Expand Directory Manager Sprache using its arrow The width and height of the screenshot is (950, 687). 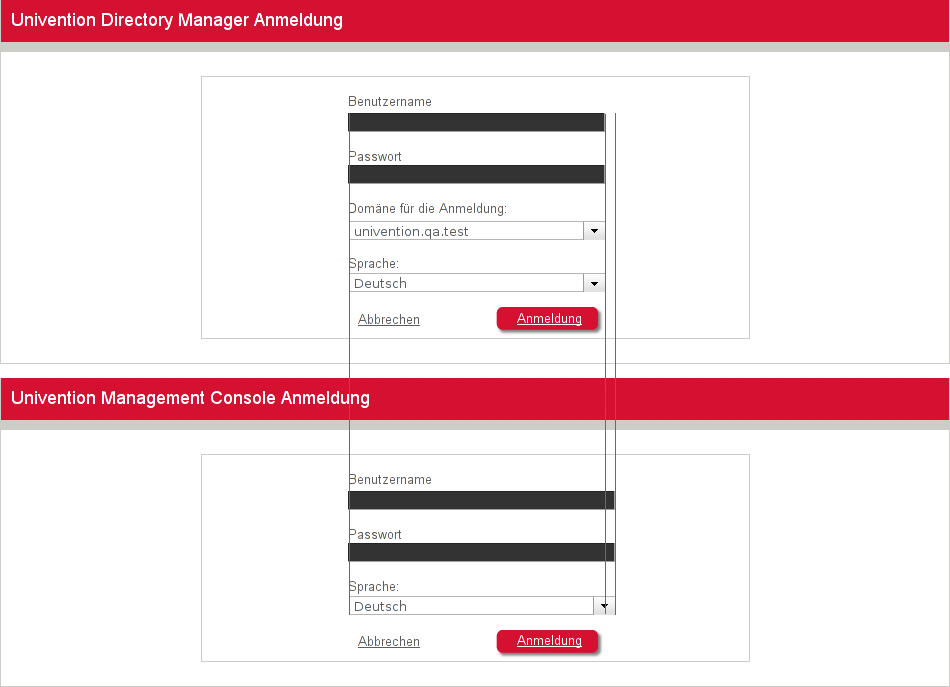[594, 283]
